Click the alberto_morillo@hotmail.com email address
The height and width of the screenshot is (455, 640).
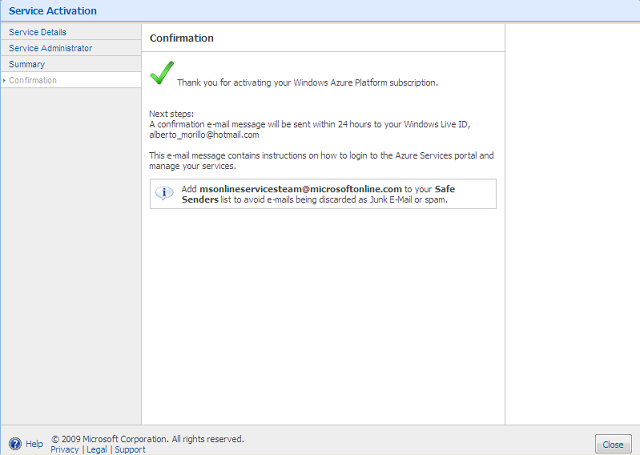[204, 135]
